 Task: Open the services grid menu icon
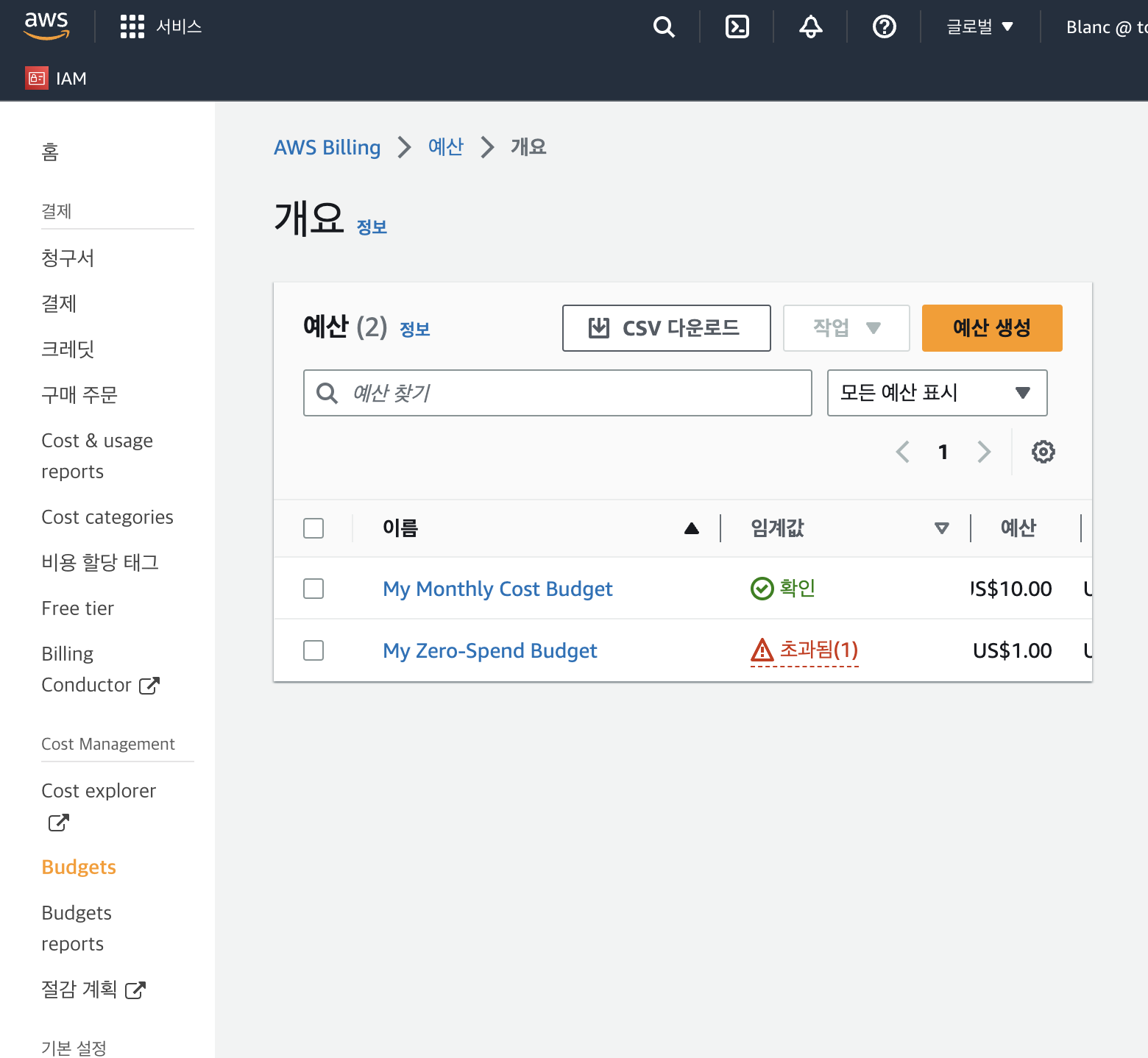[132, 26]
